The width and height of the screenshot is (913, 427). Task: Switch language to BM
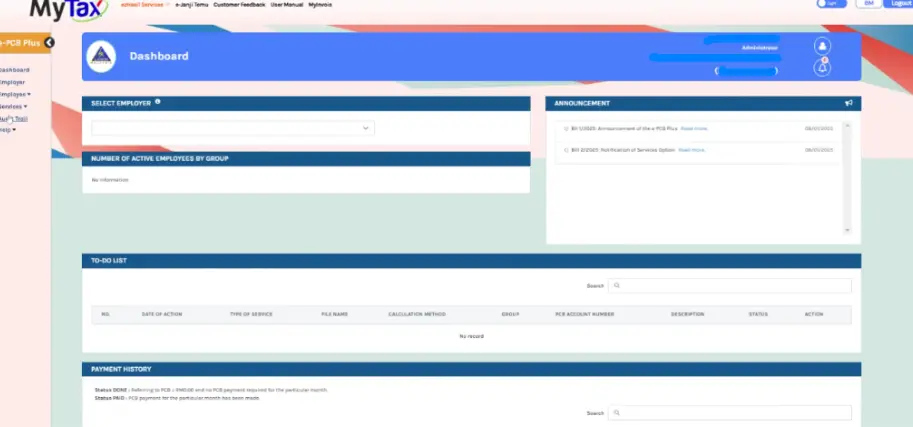click(869, 3)
